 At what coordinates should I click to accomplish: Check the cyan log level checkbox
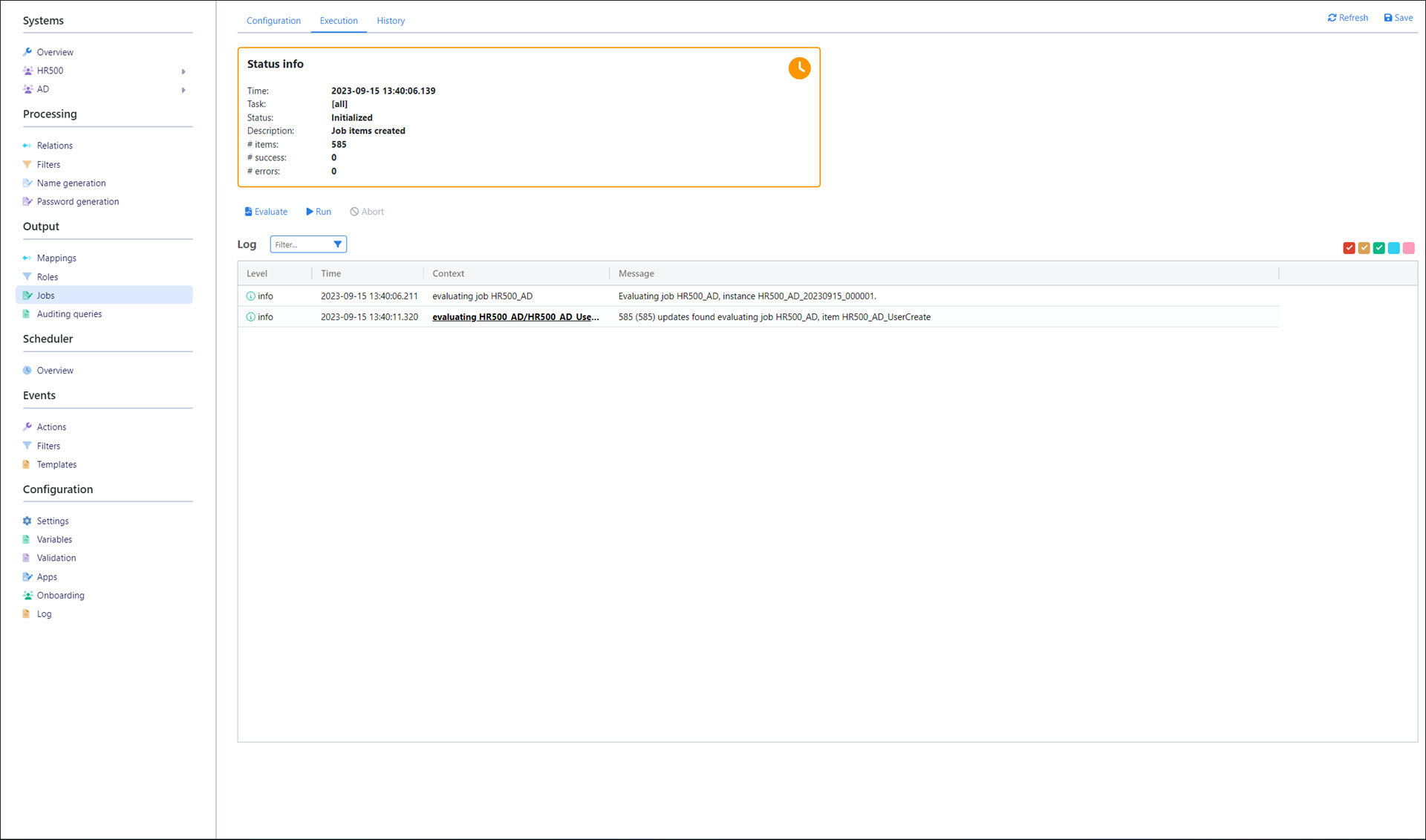pos(1393,248)
